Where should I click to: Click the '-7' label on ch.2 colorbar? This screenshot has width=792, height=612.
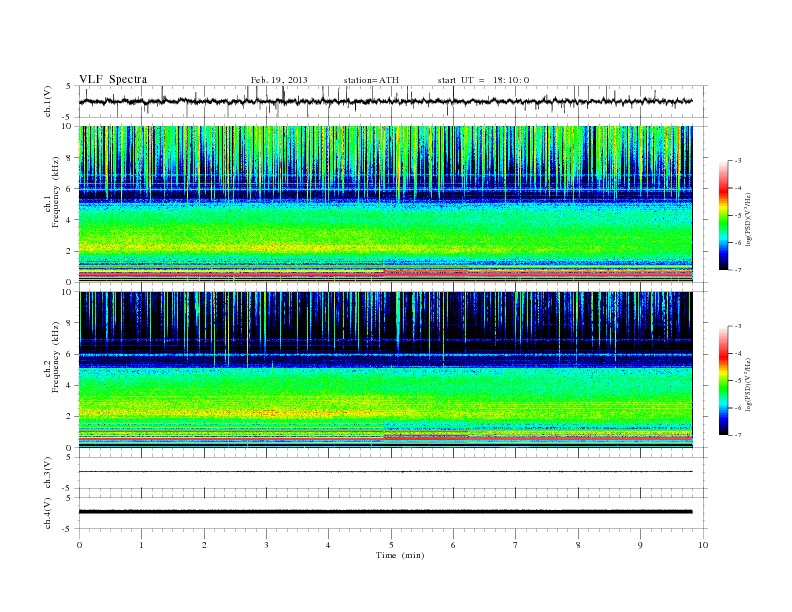(737, 435)
